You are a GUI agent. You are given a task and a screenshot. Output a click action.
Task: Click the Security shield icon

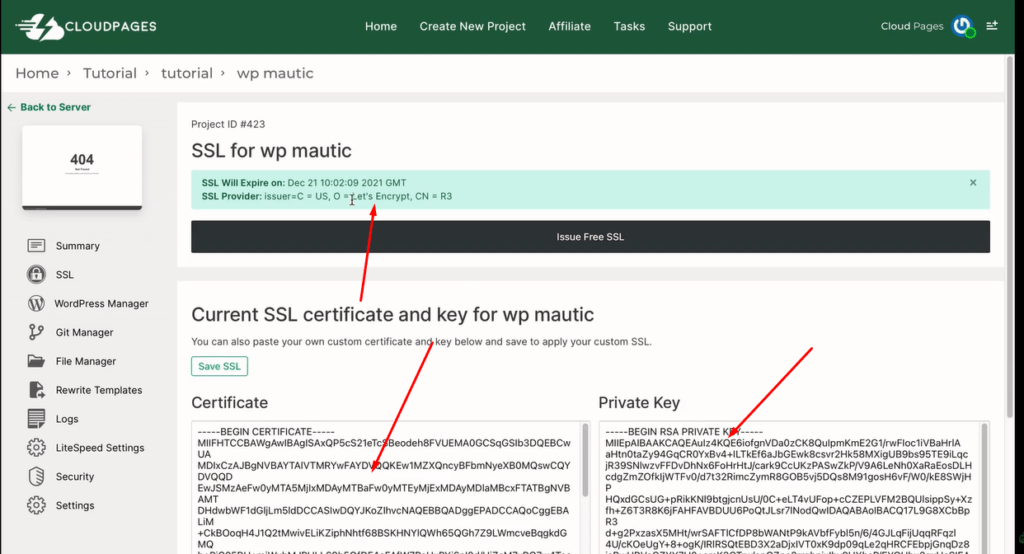click(36, 476)
